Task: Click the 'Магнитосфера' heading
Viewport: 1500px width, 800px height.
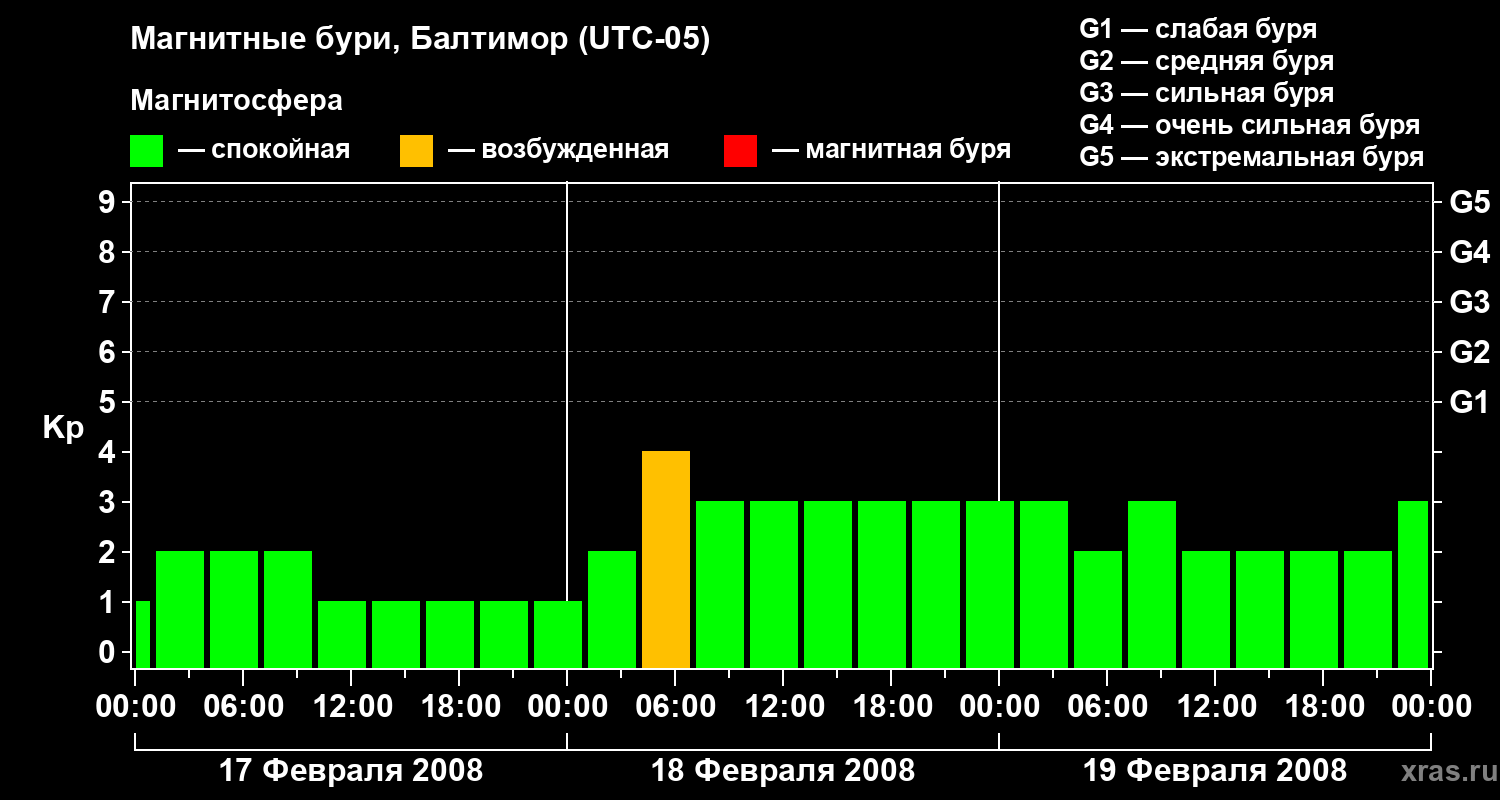Action: tap(237, 101)
